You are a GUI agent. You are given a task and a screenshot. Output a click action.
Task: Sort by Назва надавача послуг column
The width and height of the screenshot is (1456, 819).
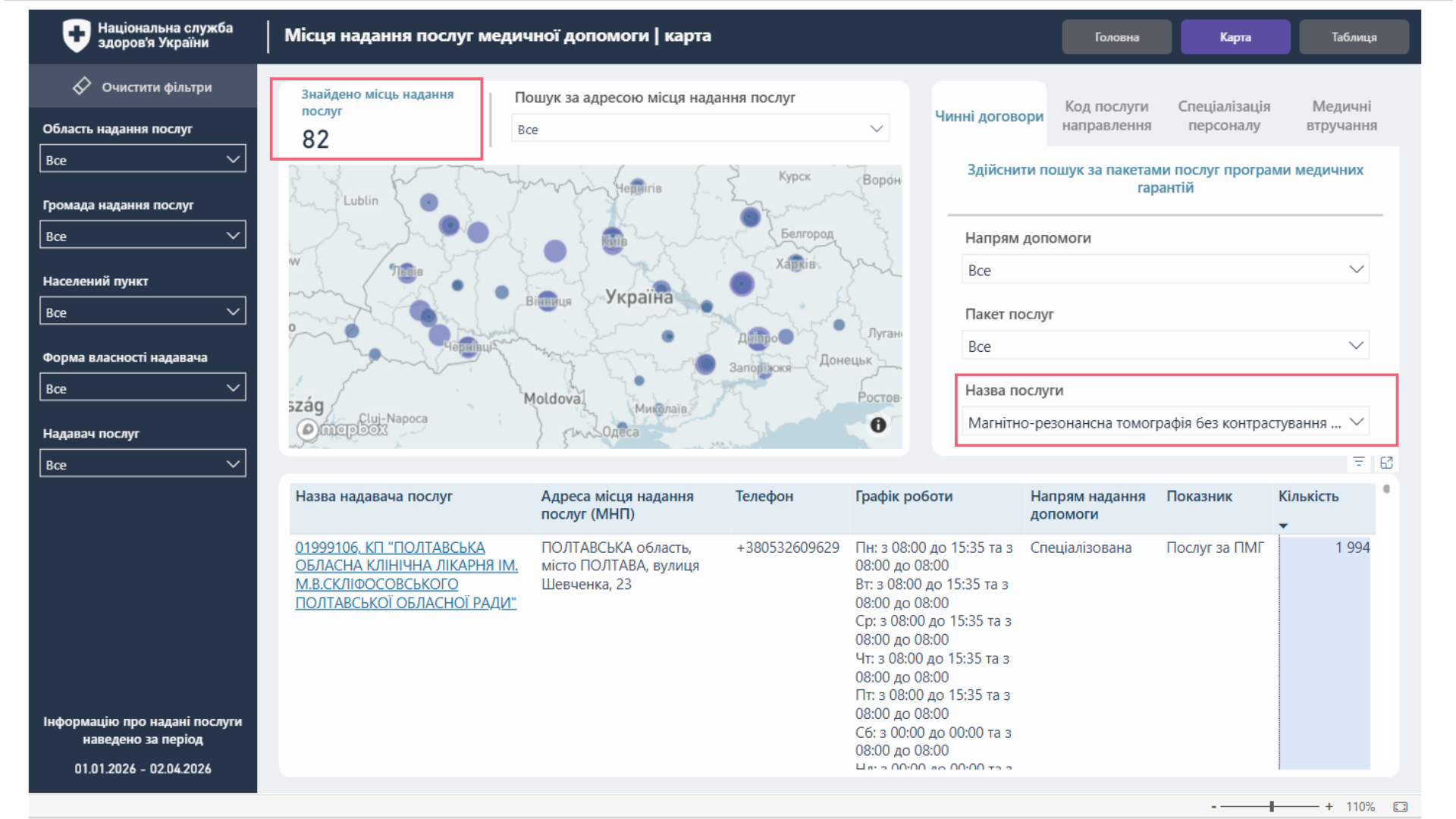pyautogui.click(x=374, y=497)
